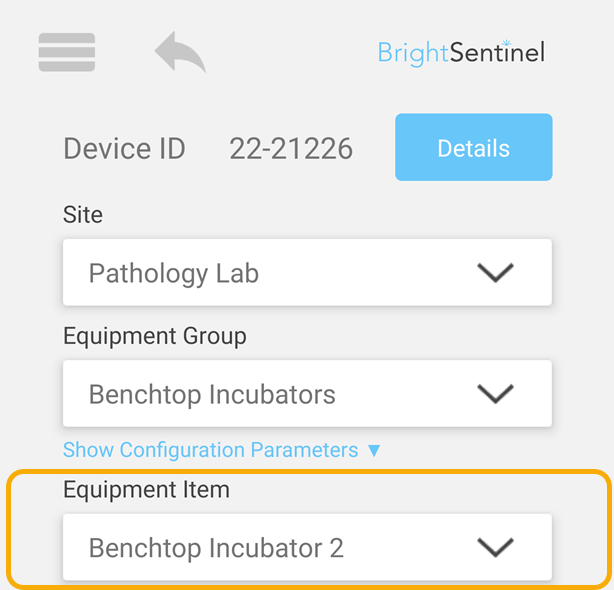Click the word Bright in the logo
The height and width of the screenshot is (590, 614).
click(x=413, y=53)
